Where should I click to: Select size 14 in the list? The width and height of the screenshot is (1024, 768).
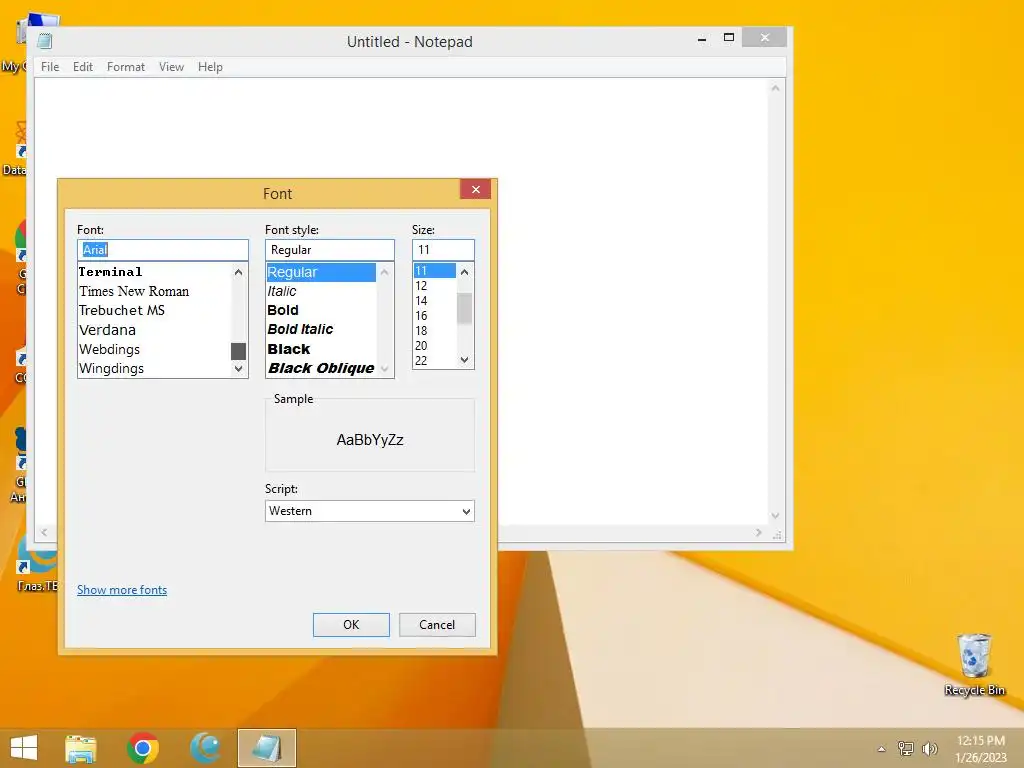pos(435,301)
